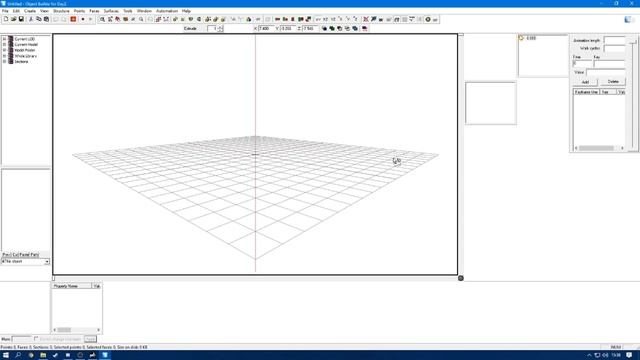Open the Create menu
The height and width of the screenshot is (360, 640).
[x=30, y=11]
